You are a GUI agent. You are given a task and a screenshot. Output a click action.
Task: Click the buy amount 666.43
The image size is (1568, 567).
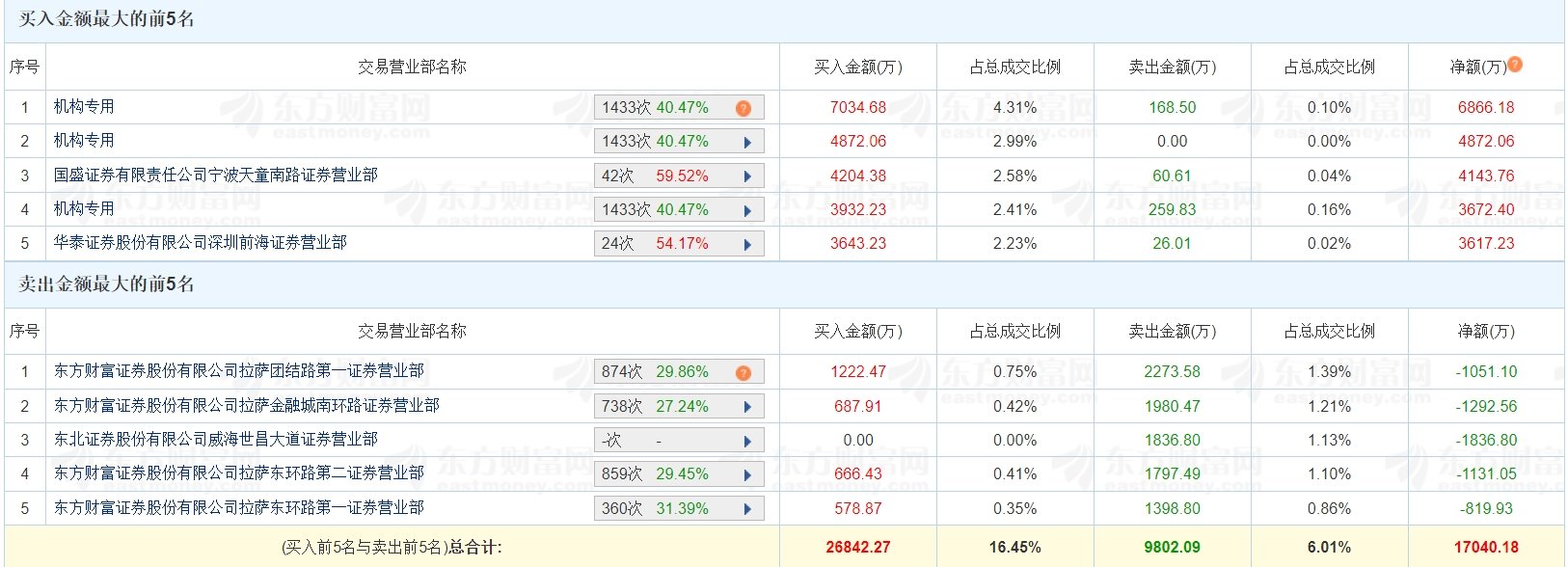(x=858, y=474)
